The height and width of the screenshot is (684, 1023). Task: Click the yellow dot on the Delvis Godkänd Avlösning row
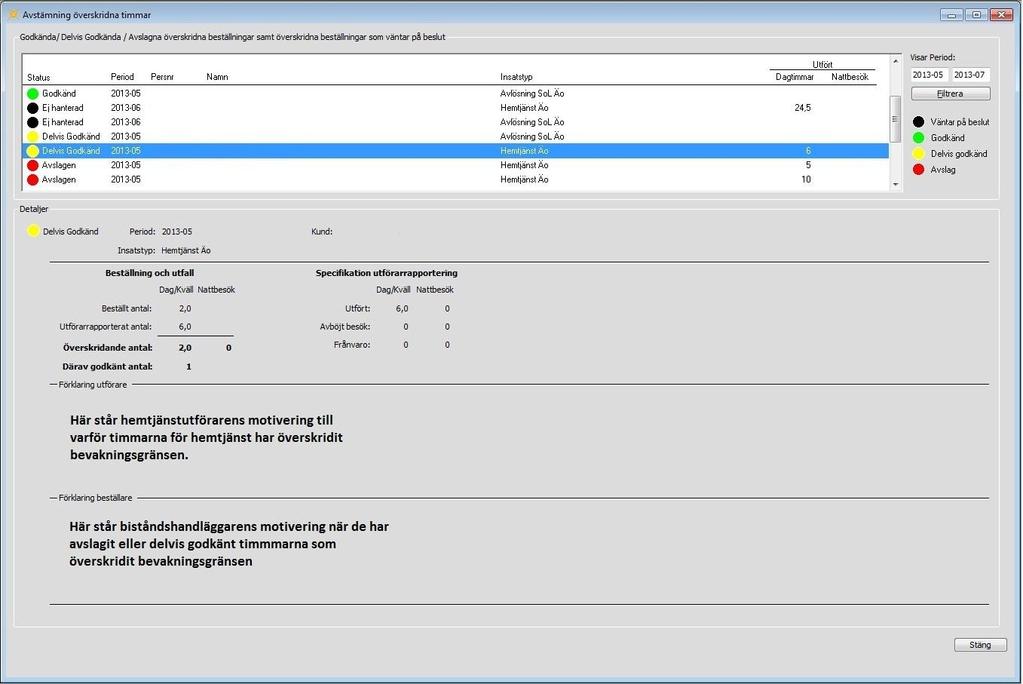pyautogui.click(x=33, y=137)
